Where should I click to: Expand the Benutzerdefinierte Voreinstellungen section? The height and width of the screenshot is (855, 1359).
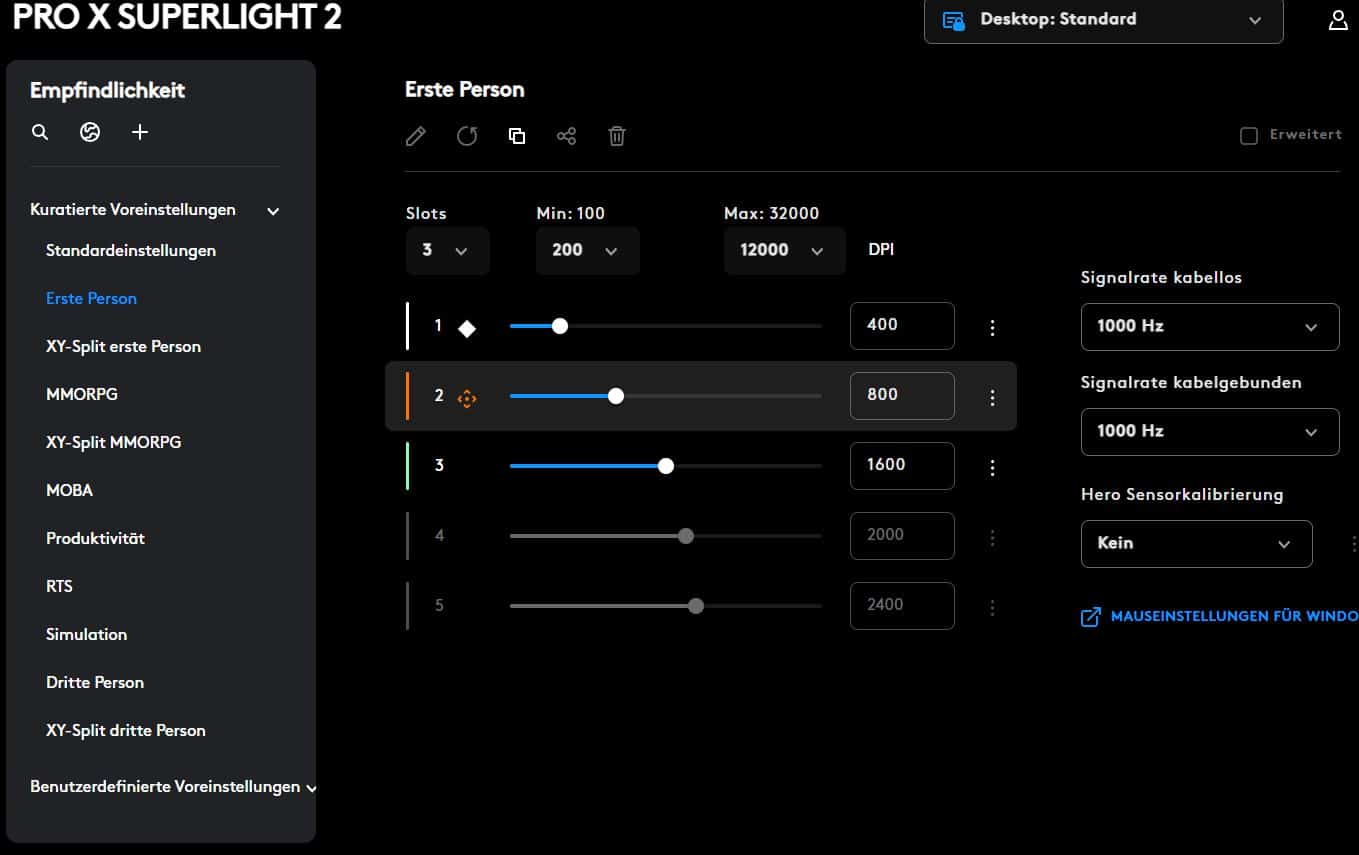pos(311,788)
